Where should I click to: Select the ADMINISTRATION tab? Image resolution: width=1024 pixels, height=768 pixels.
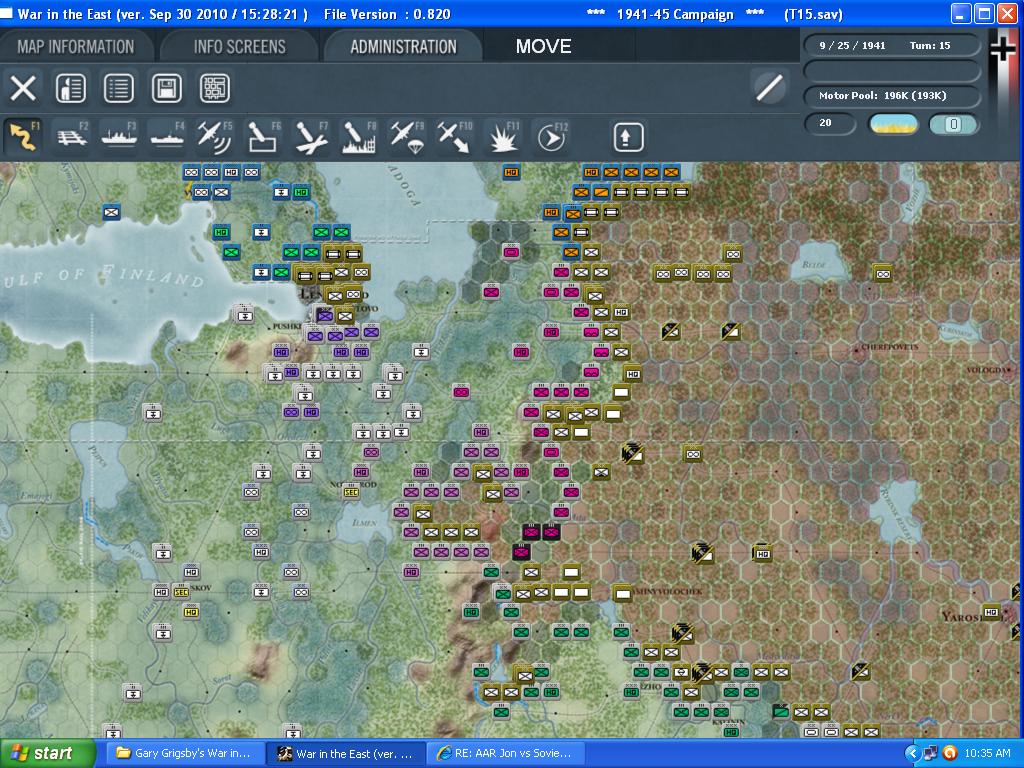pos(404,46)
